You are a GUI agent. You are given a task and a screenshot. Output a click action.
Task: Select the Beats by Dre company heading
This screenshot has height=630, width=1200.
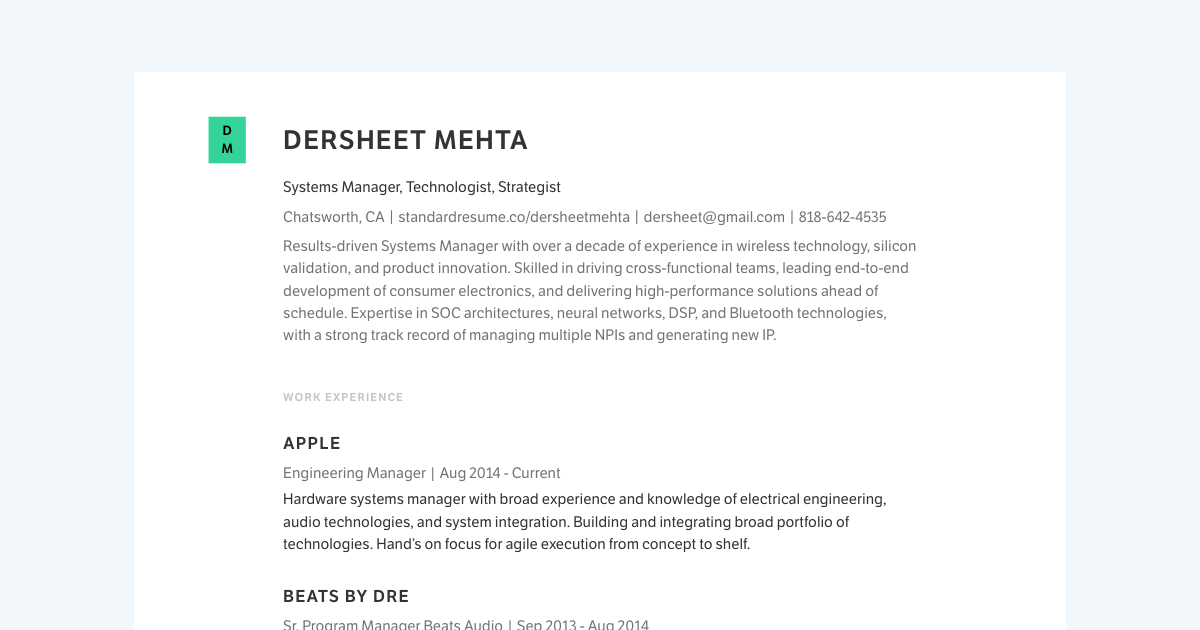(346, 596)
